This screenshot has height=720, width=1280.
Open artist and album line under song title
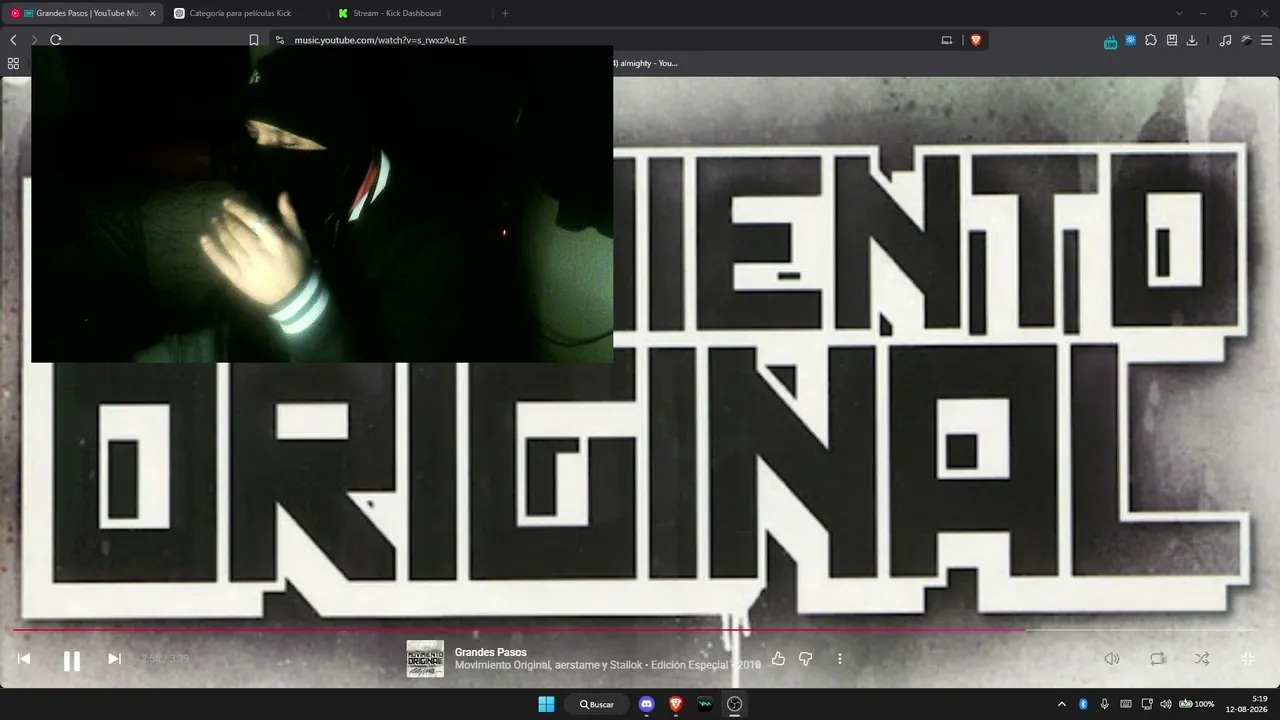[x=607, y=665]
